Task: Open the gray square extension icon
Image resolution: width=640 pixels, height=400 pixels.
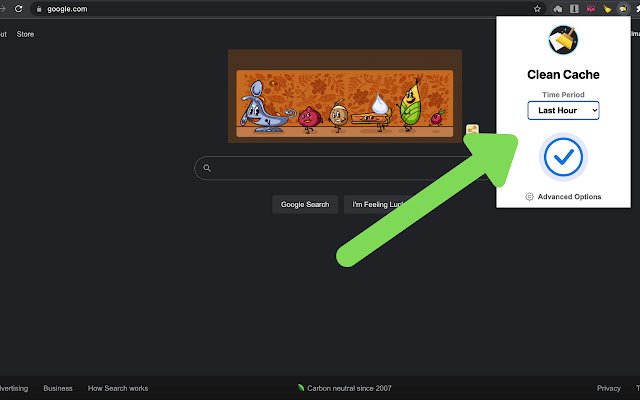Action: click(574, 9)
